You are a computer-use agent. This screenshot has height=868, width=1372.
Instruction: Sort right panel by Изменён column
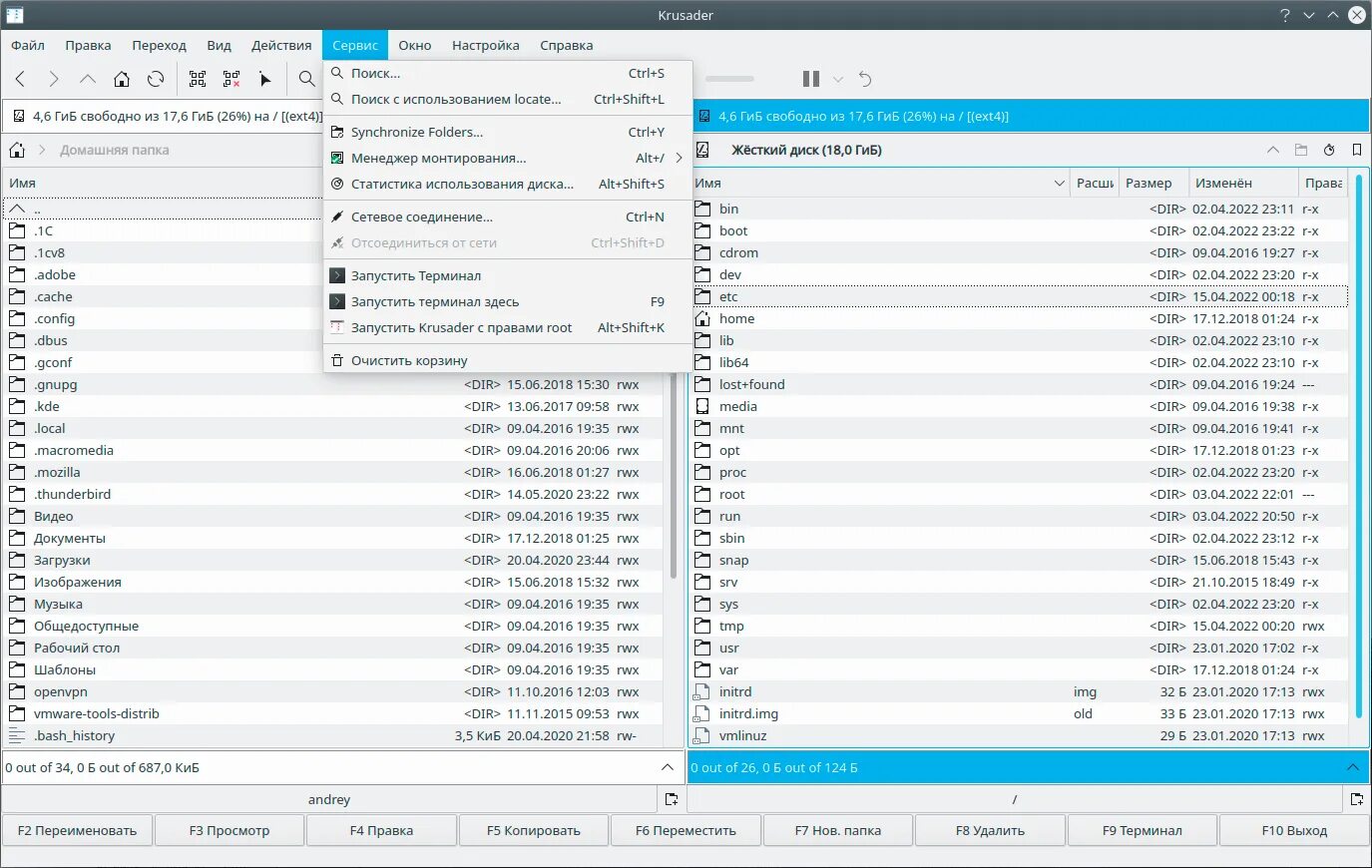pos(1243,183)
